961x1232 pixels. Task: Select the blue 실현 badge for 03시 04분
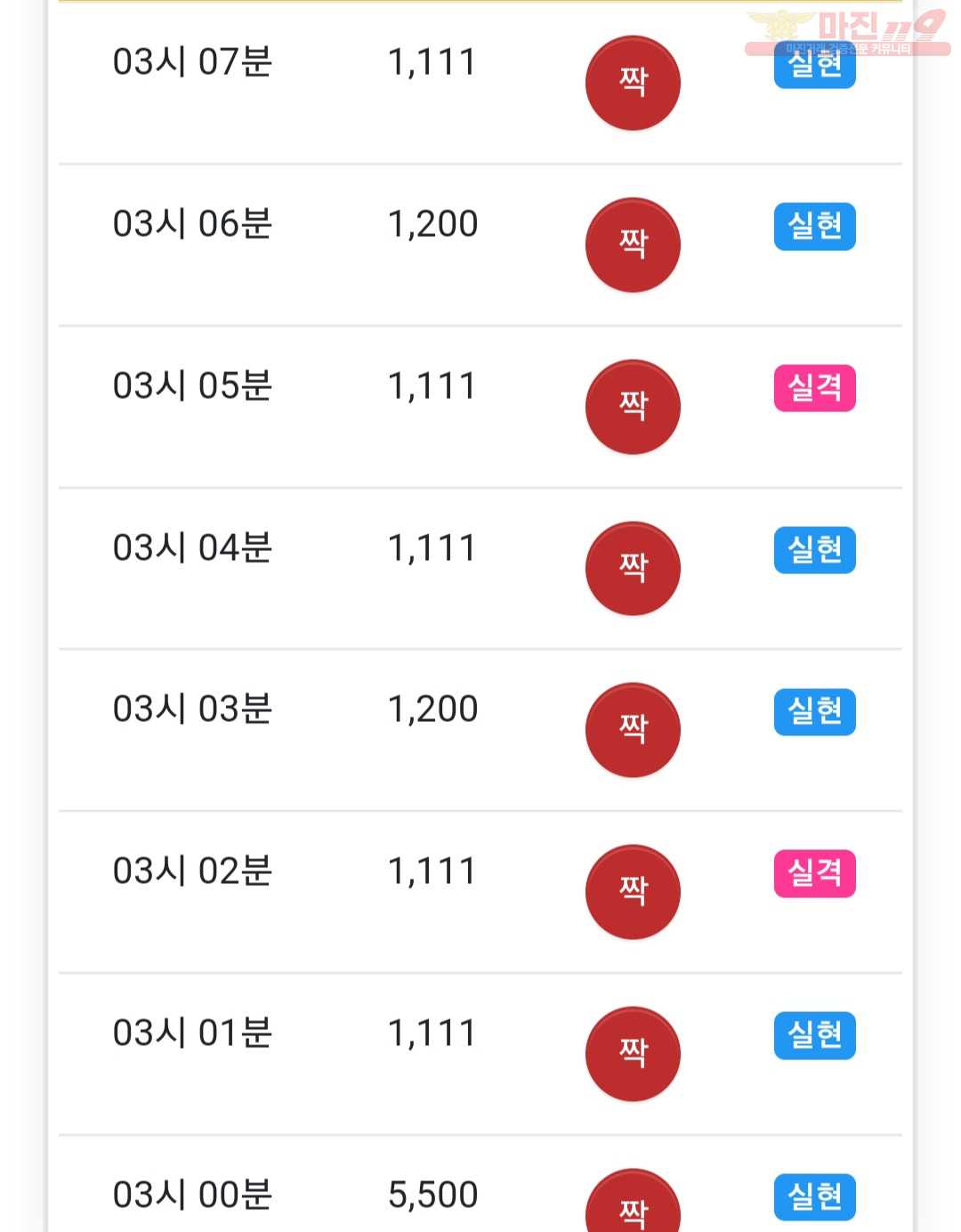tap(815, 550)
